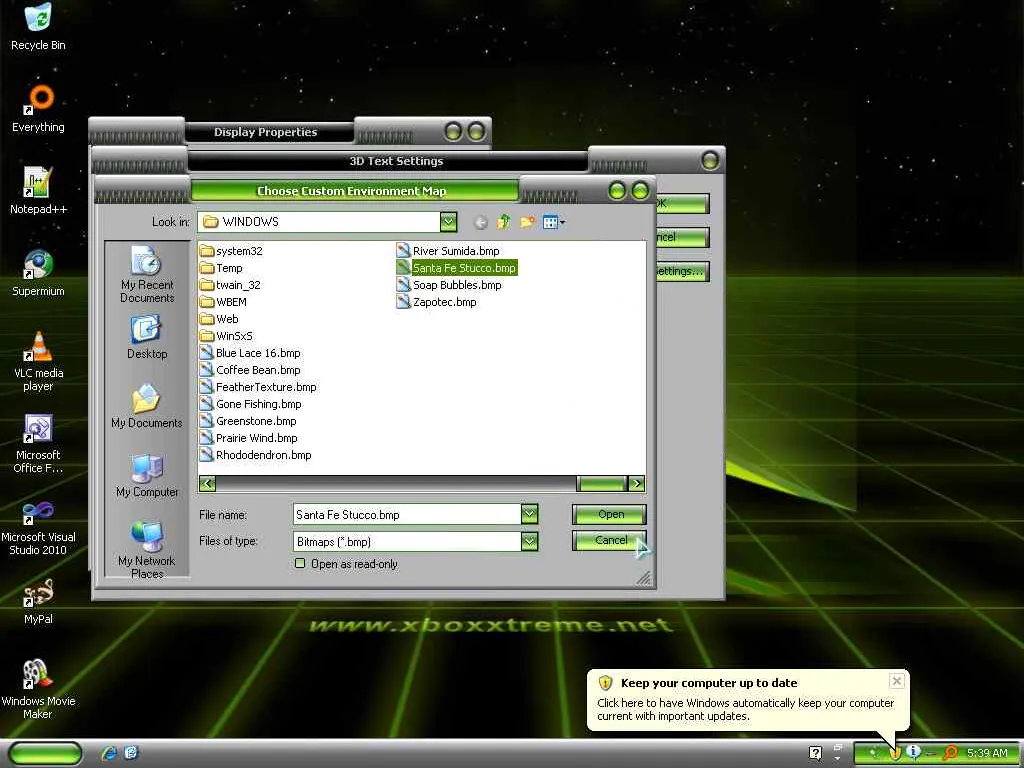Open the View Menu button
Screen dimensions: 1024x768
554,223
